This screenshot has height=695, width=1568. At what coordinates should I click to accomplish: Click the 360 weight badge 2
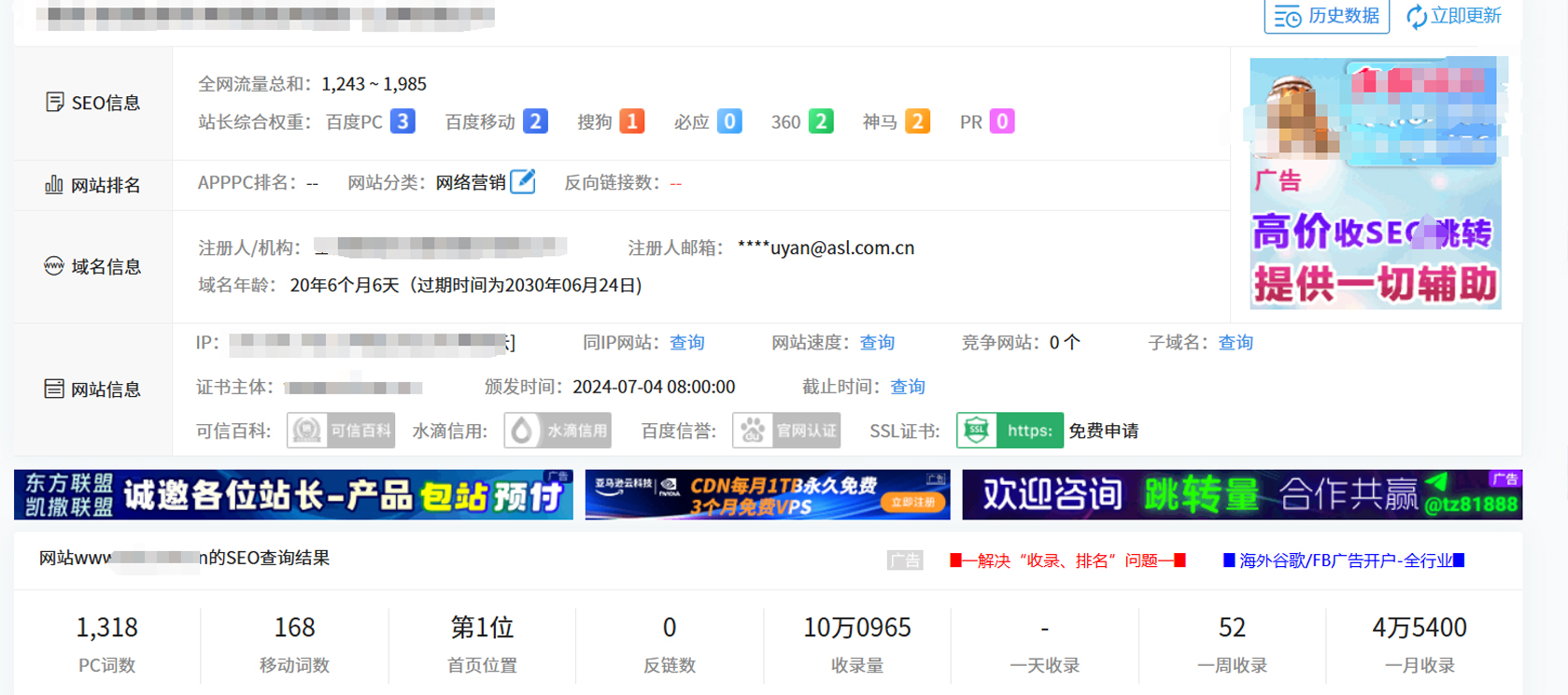(821, 121)
